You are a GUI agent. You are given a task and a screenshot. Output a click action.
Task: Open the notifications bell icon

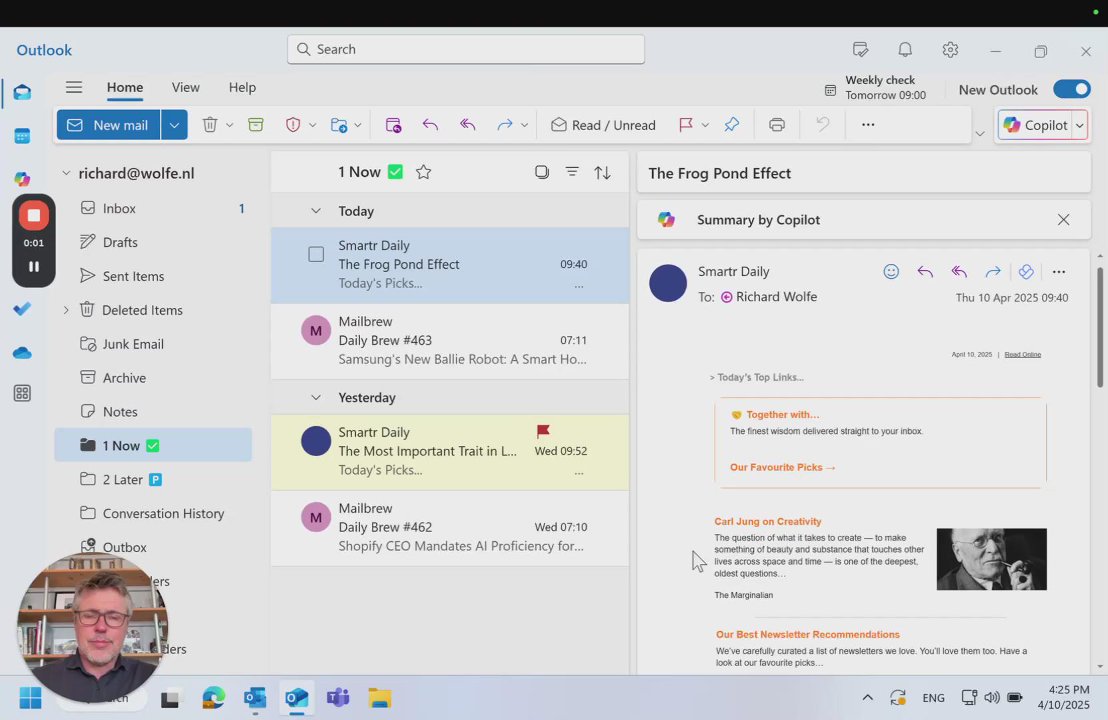(x=905, y=49)
